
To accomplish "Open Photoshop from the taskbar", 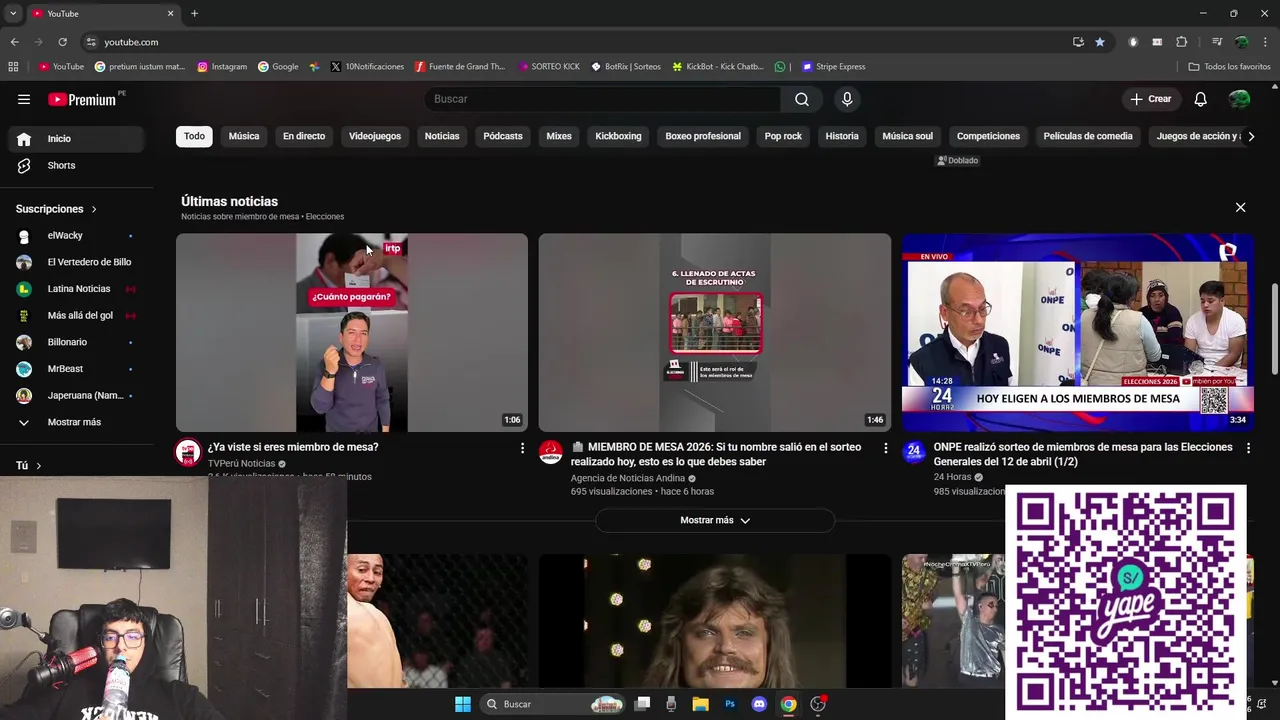I will click(x=730, y=704).
